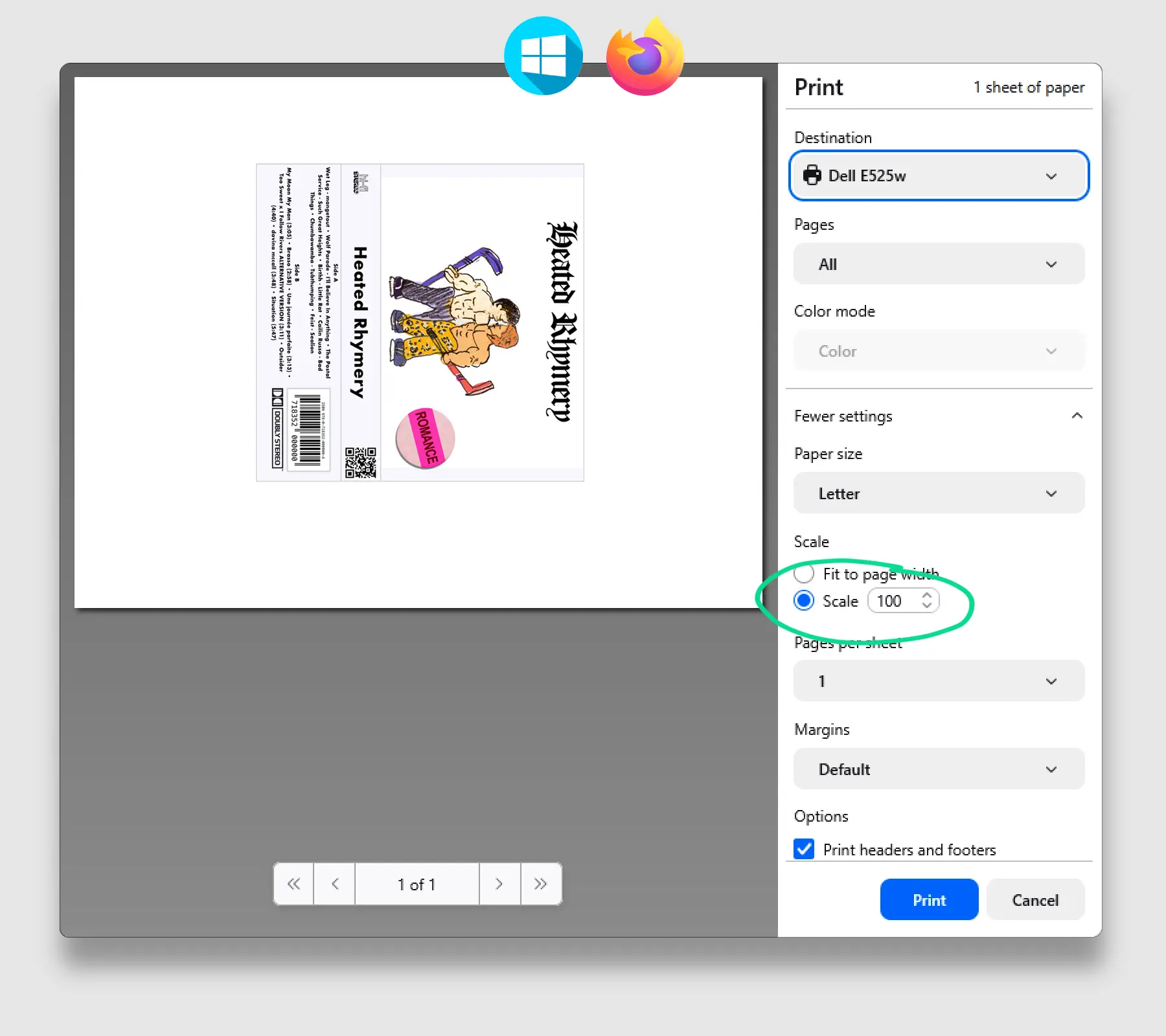Select the Scale radio button

click(x=803, y=601)
